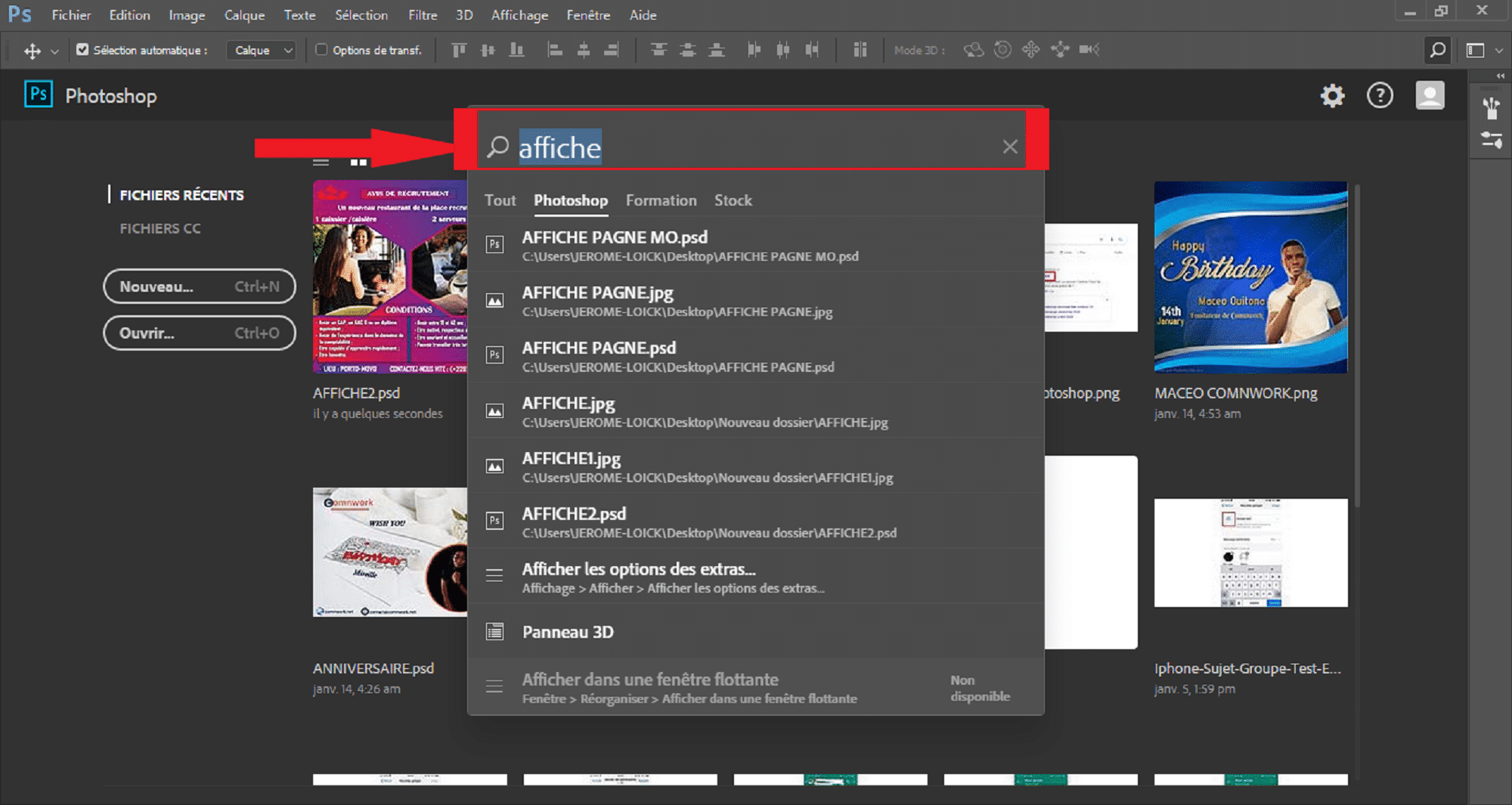Align top edges icon
1512x805 pixels.
459,50
